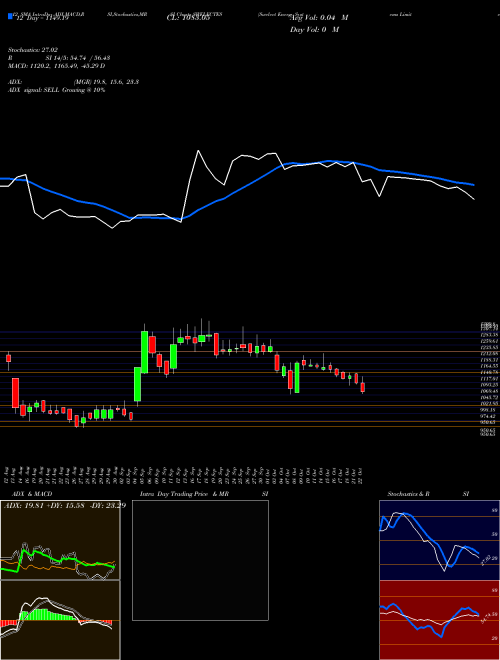Click the highest peak of the white price line
The width and height of the screenshot is (500, 660).
coord(198,150)
